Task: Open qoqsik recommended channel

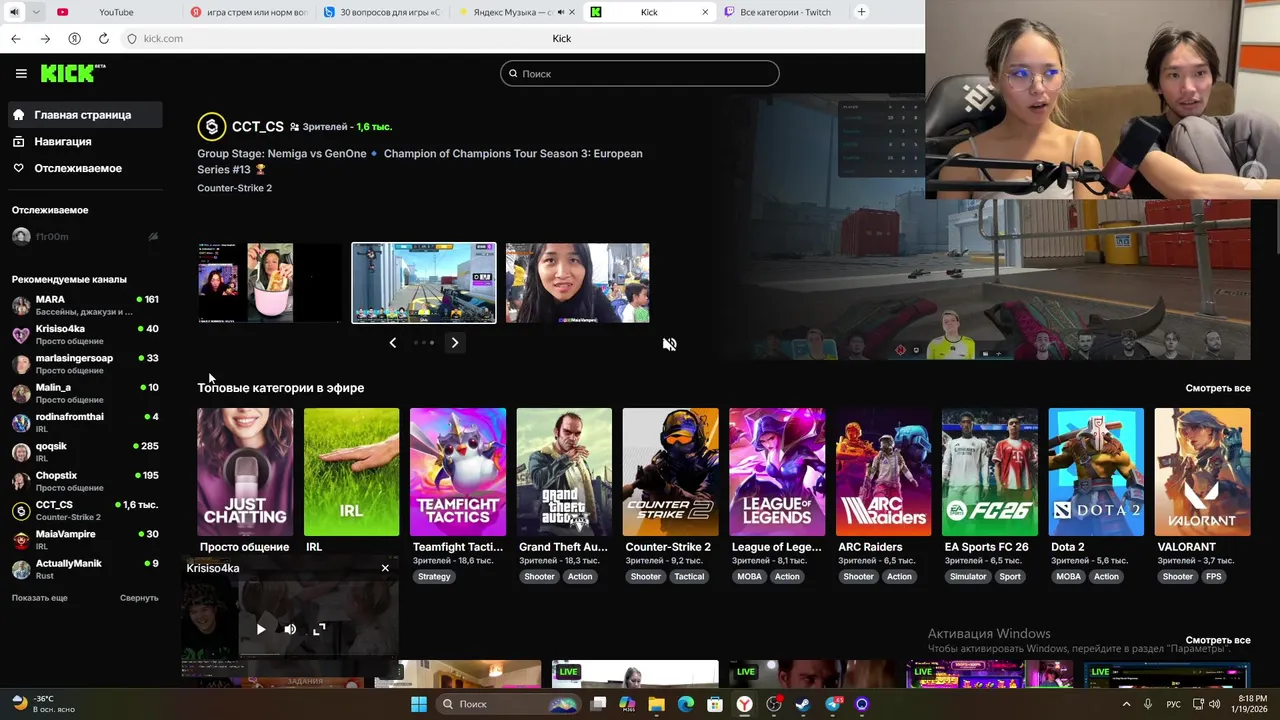Action: click(86, 452)
